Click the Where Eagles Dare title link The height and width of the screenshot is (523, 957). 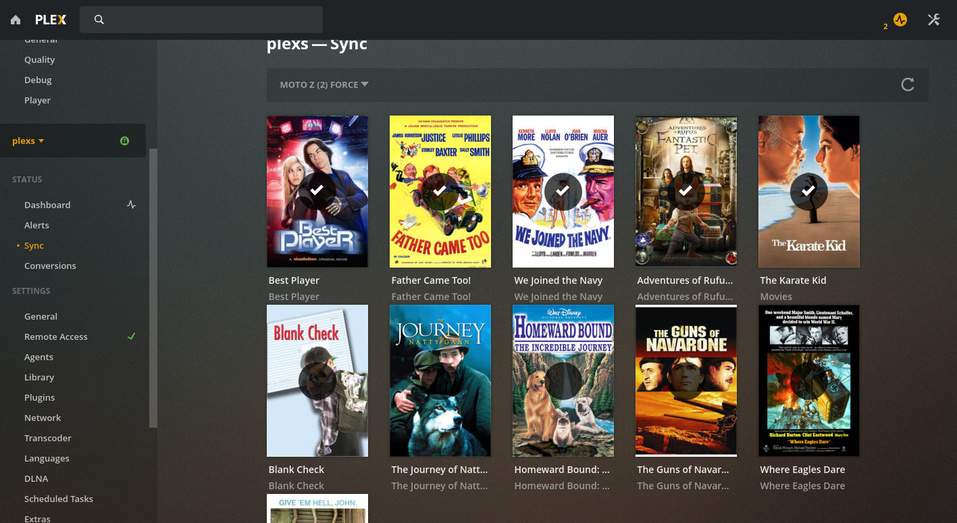pos(803,470)
